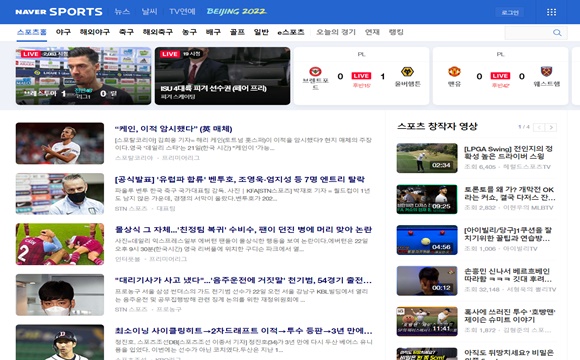The height and width of the screenshot is (360, 580).
Task: Click 스포탈코리아 source under Kane article
Action: pos(134,158)
